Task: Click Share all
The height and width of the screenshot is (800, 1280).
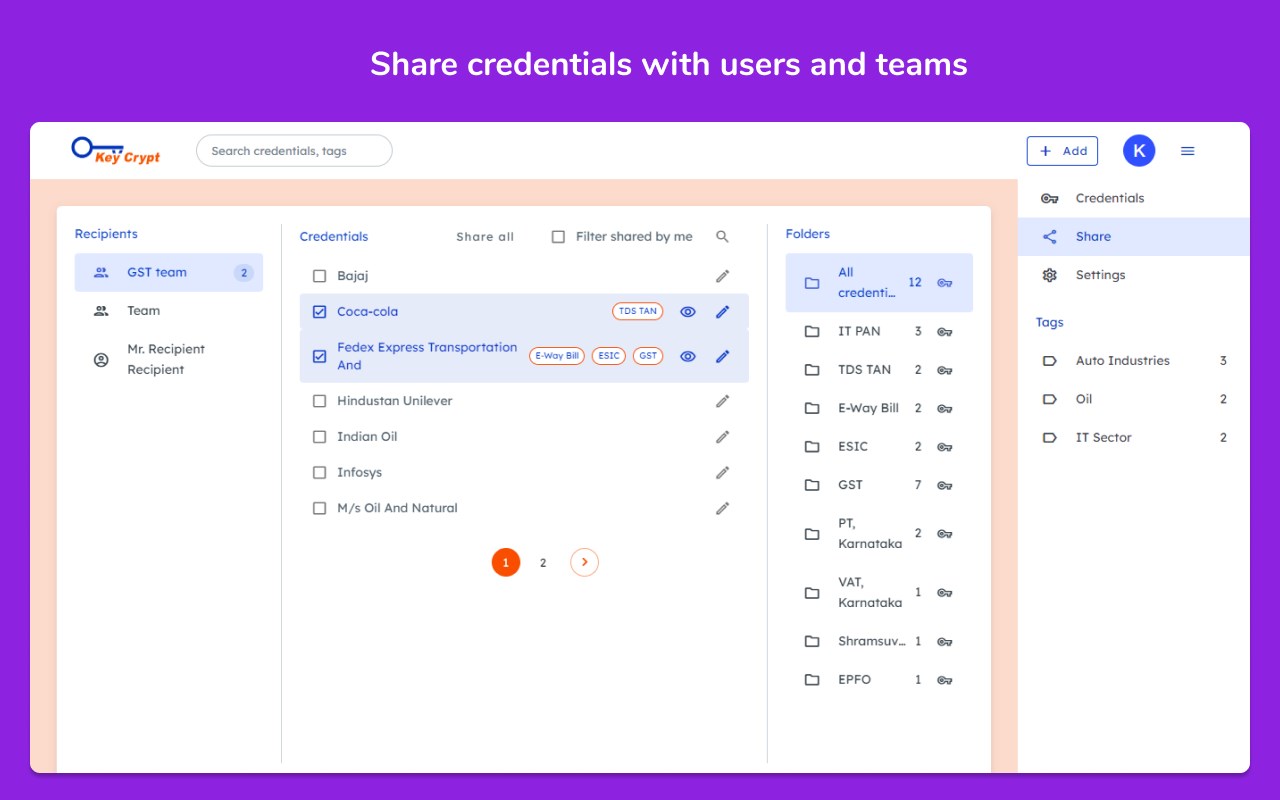Action: tap(485, 237)
